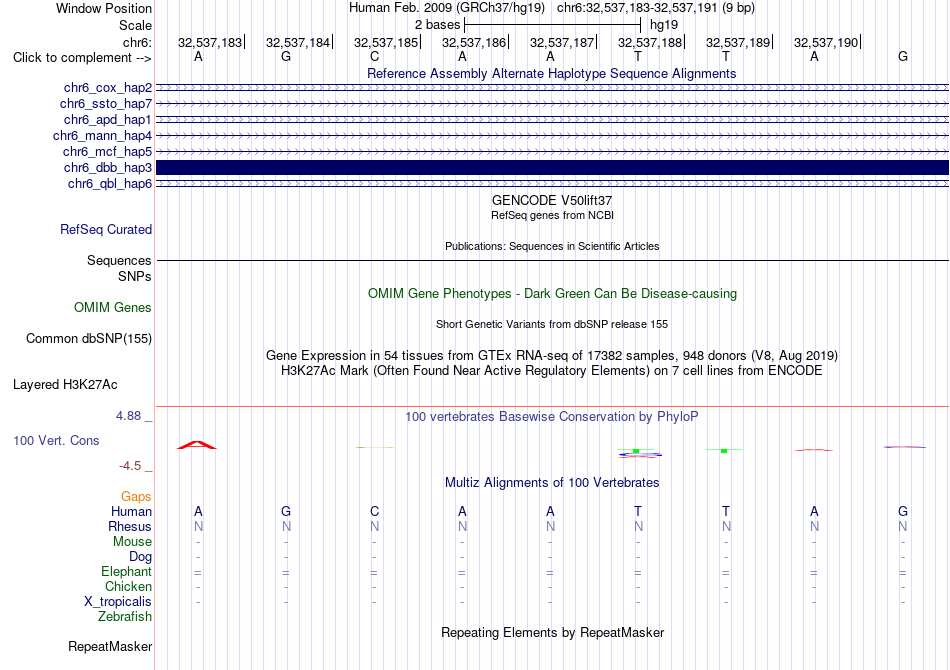The image size is (950, 670).
Task: Select the SNPs track label
Action: pyautogui.click(x=135, y=276)
